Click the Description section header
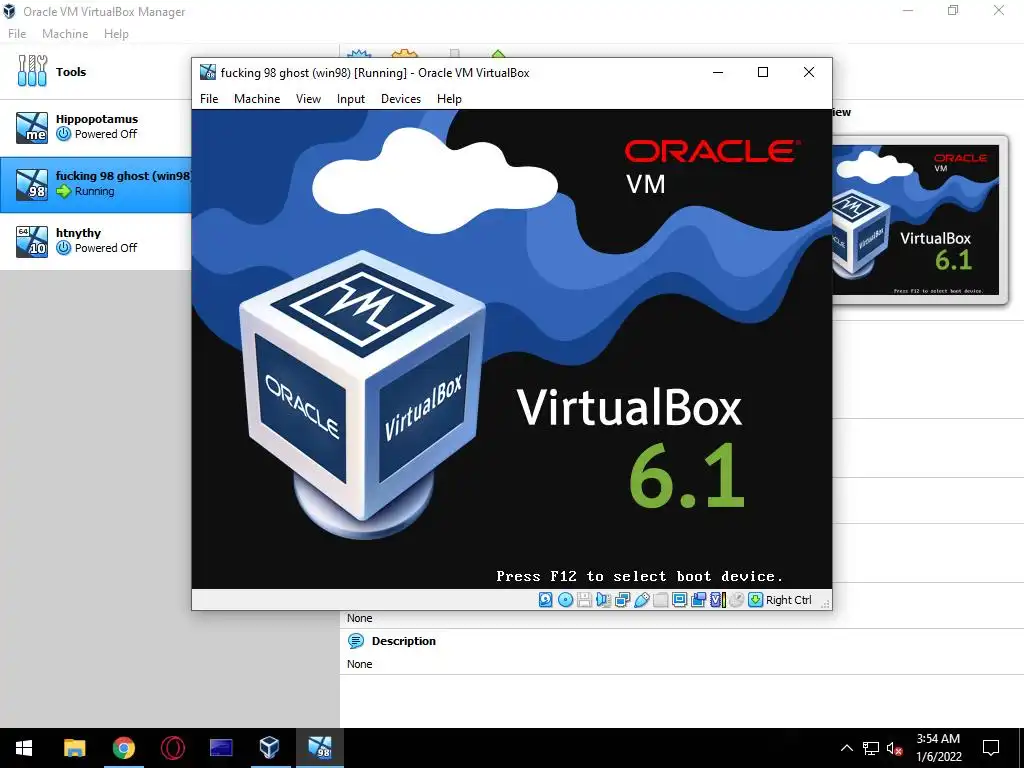This screenshot has height=768, width=1024. pyautogui.click(x=404, y=641)
